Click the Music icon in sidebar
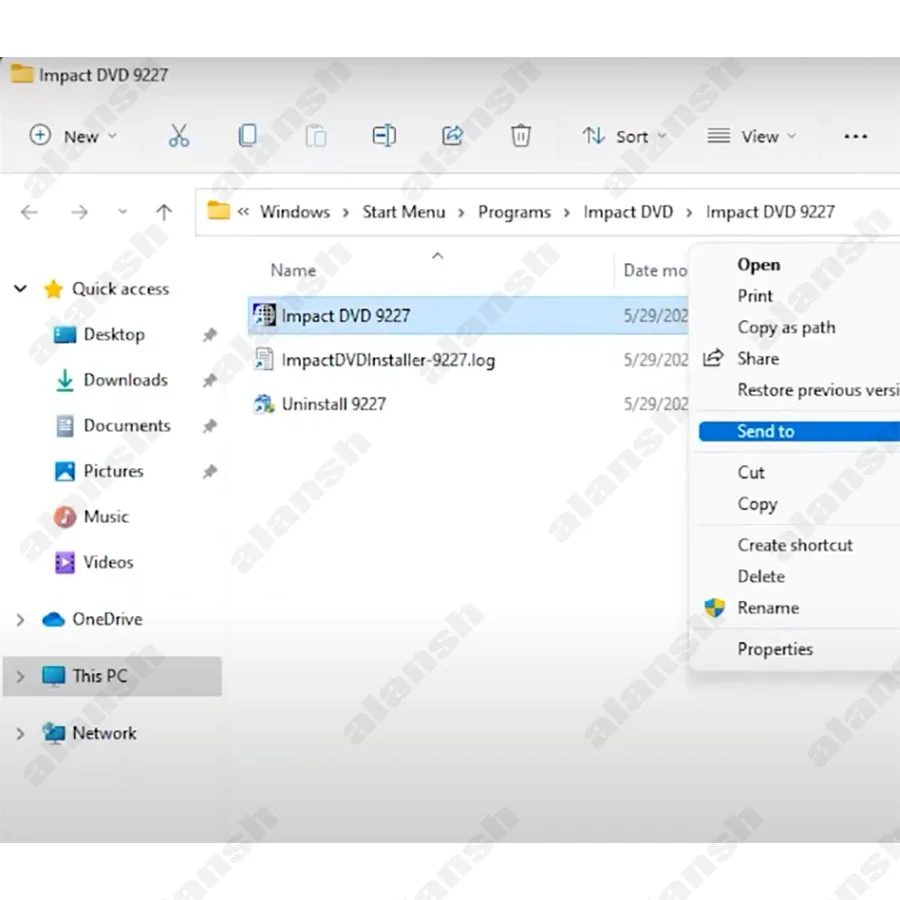This screenshot has height=900, width=900. click(65, 517)
